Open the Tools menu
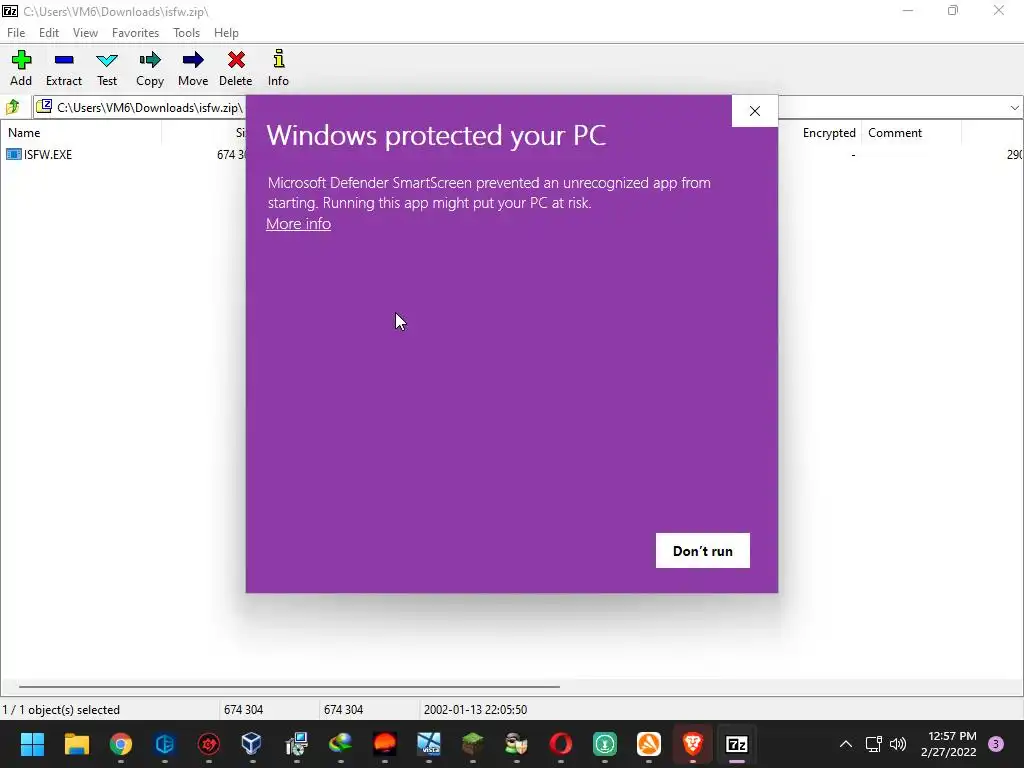The height and width of the screenshot is (768, 1024). coord(186,33)
